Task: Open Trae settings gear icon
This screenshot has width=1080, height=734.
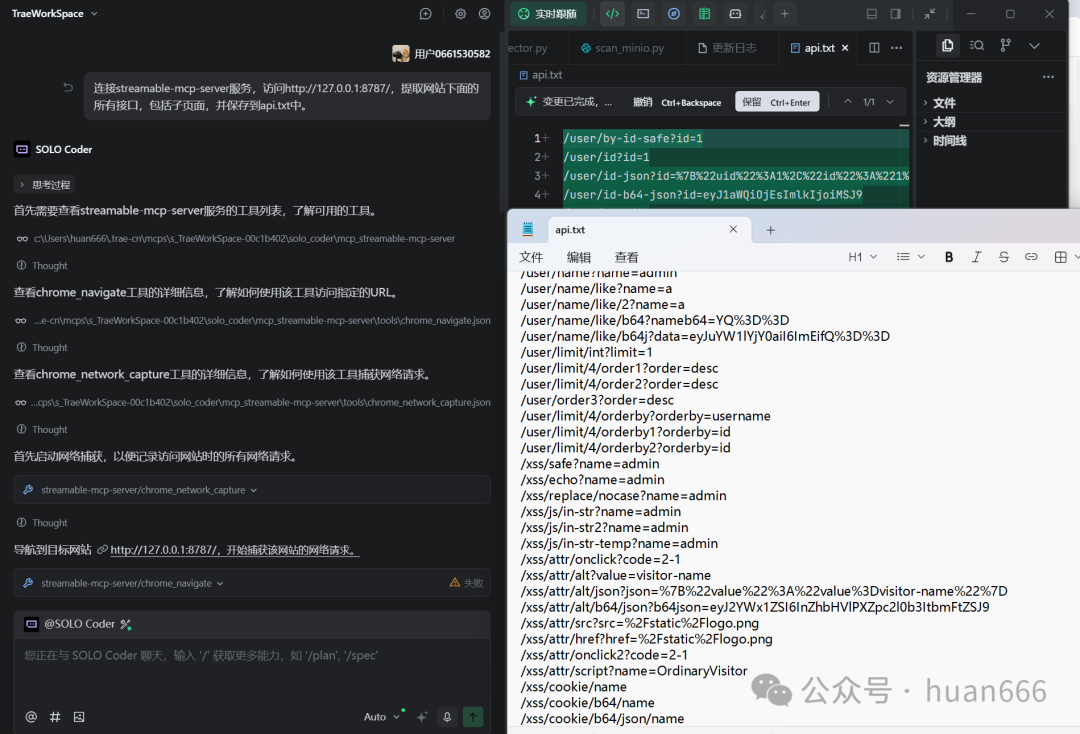Action: [x=461, y=14]
